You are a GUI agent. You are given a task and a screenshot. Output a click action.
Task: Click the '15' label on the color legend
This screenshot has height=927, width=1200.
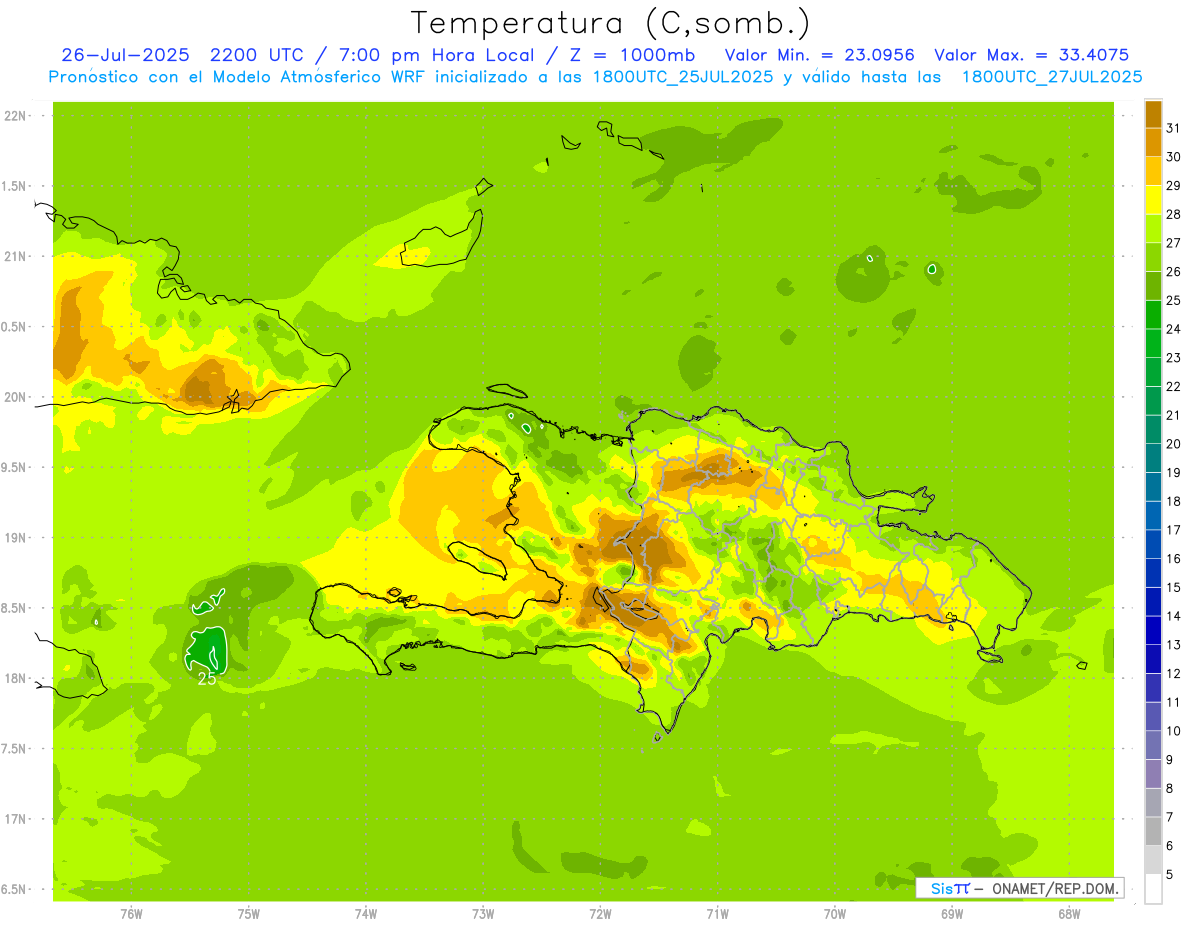click(1173, 588)
